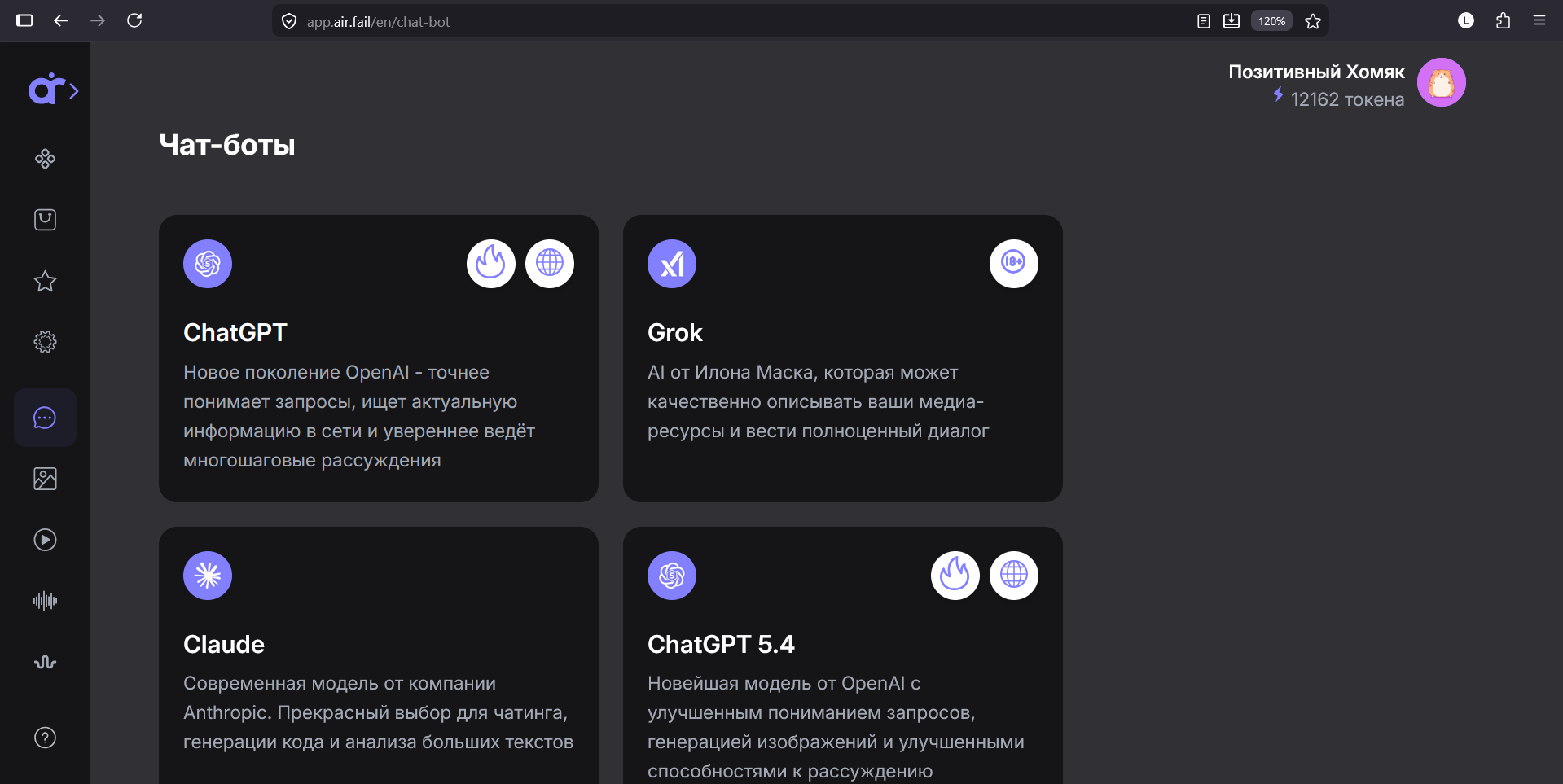Click the globe badge on ChatGPT 5.4 card
The width and height of the screenshot is (1563, 784).
tap(1014, 576)
